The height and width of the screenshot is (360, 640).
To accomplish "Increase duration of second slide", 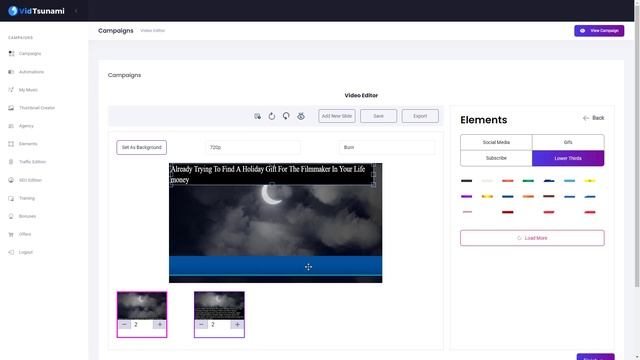I will 237,324.
